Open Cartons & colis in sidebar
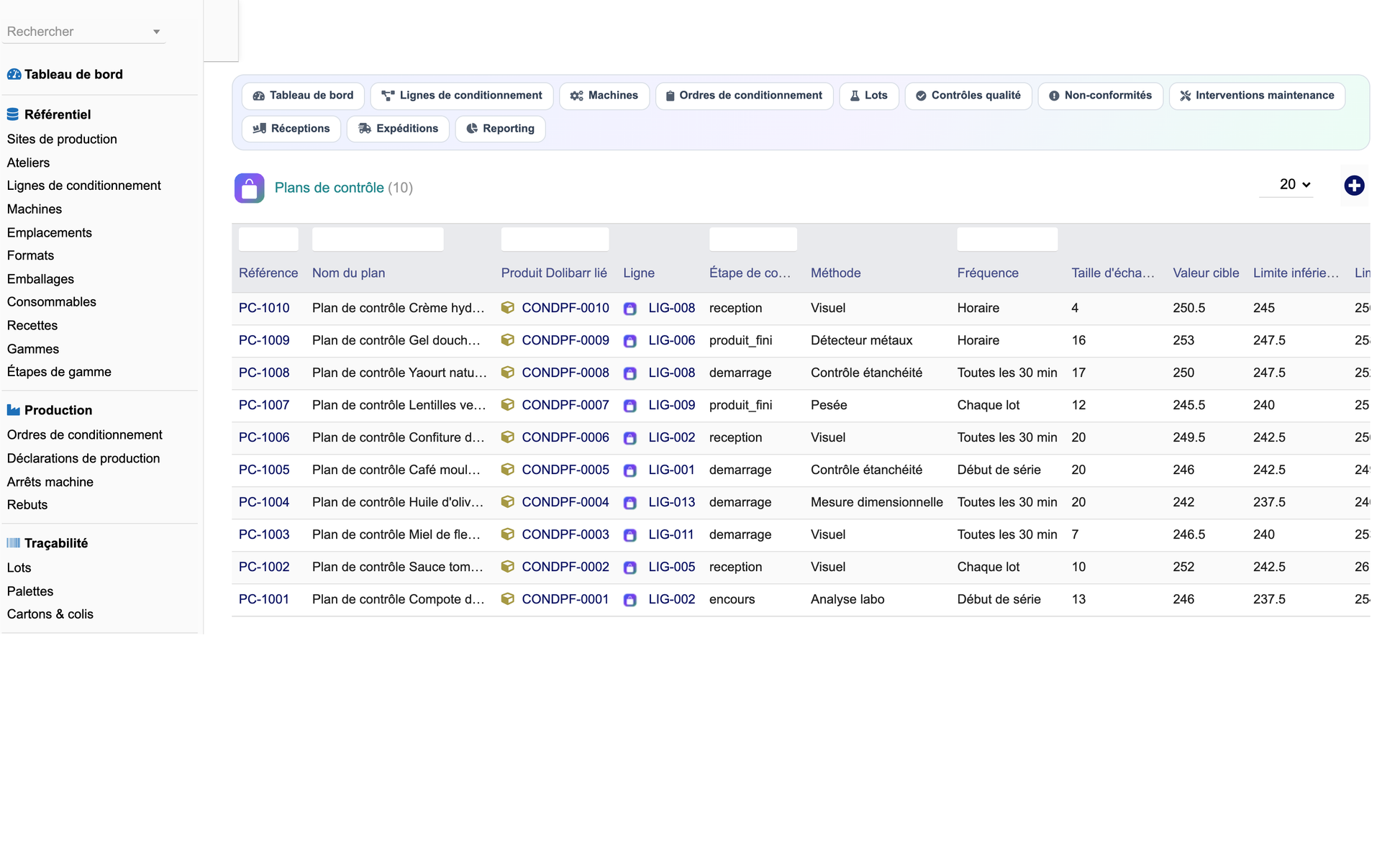The image size is (1400, 866). coord(50,614)
